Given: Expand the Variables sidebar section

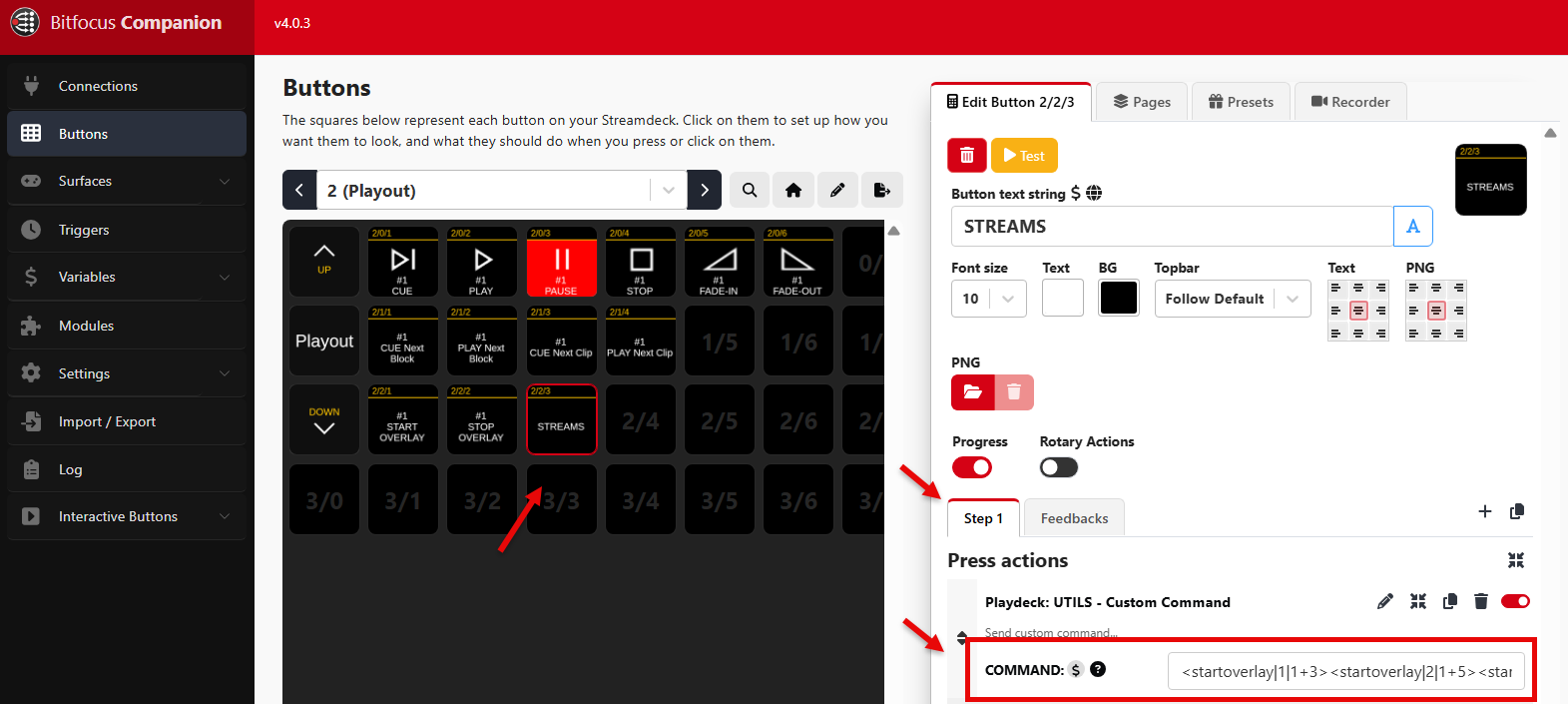Looking at the screenshot, I should pos(127,277).
